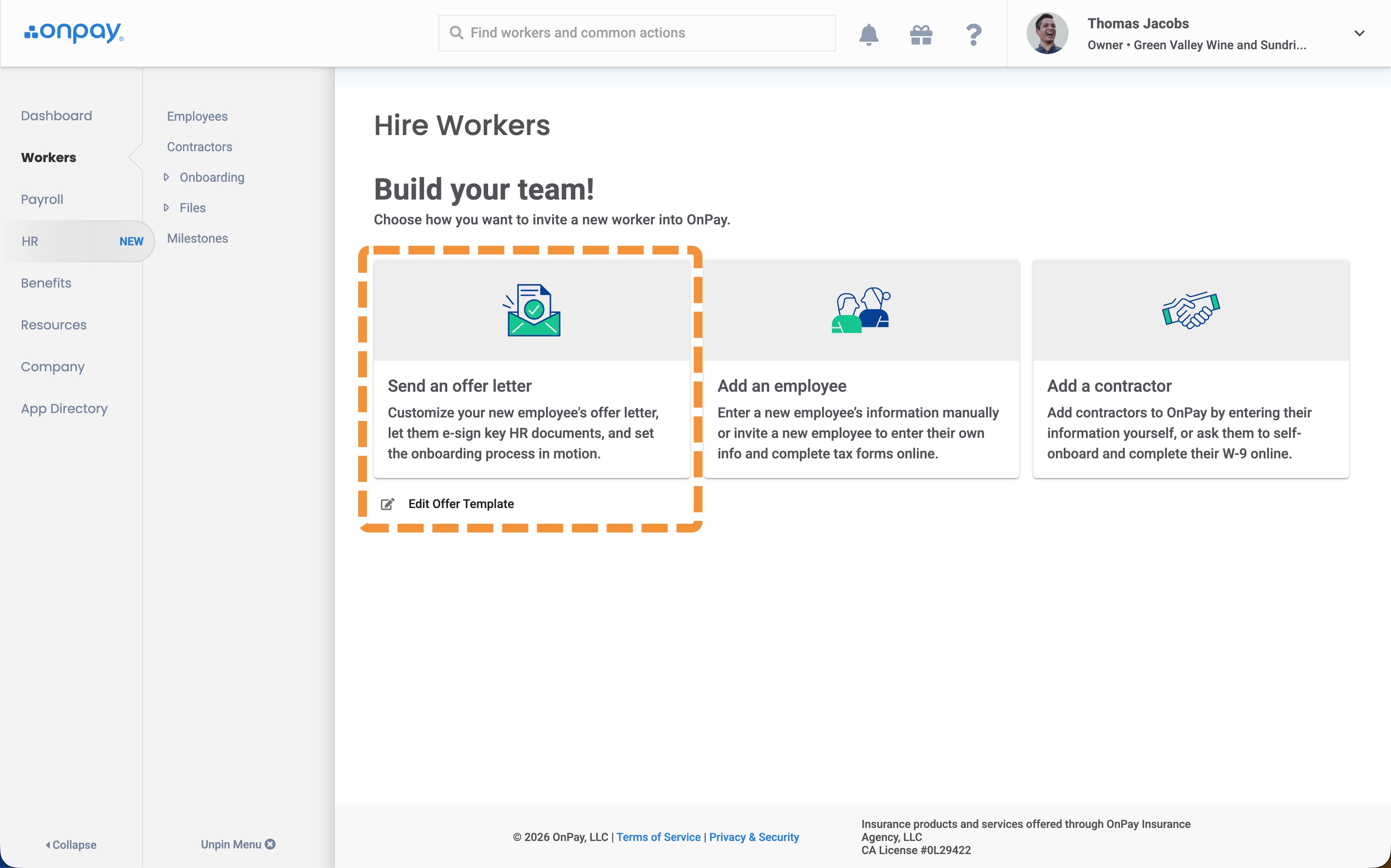Click the two-people employee icon
This screenshot has width=1391, height=868.
coord(861,310)
